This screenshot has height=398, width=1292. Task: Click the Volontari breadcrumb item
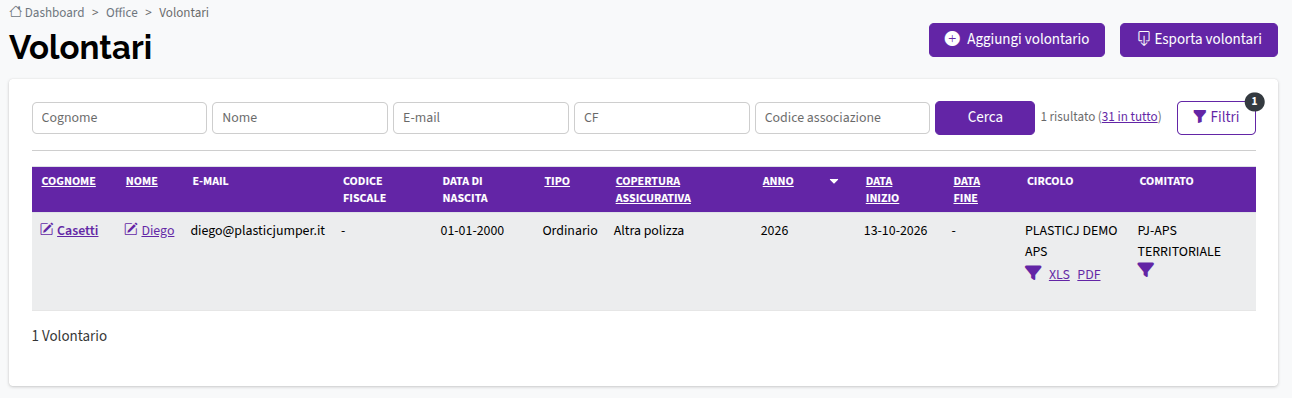tap(184, 12)
